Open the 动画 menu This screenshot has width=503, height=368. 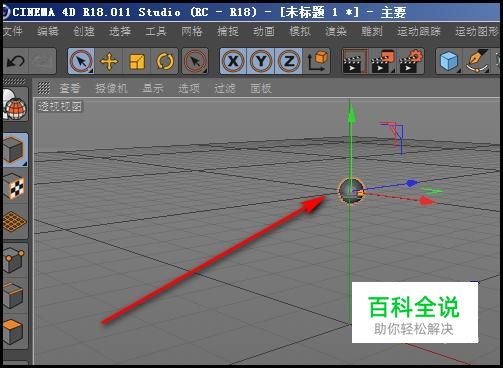pyautogui.click(x=264, y=32)
